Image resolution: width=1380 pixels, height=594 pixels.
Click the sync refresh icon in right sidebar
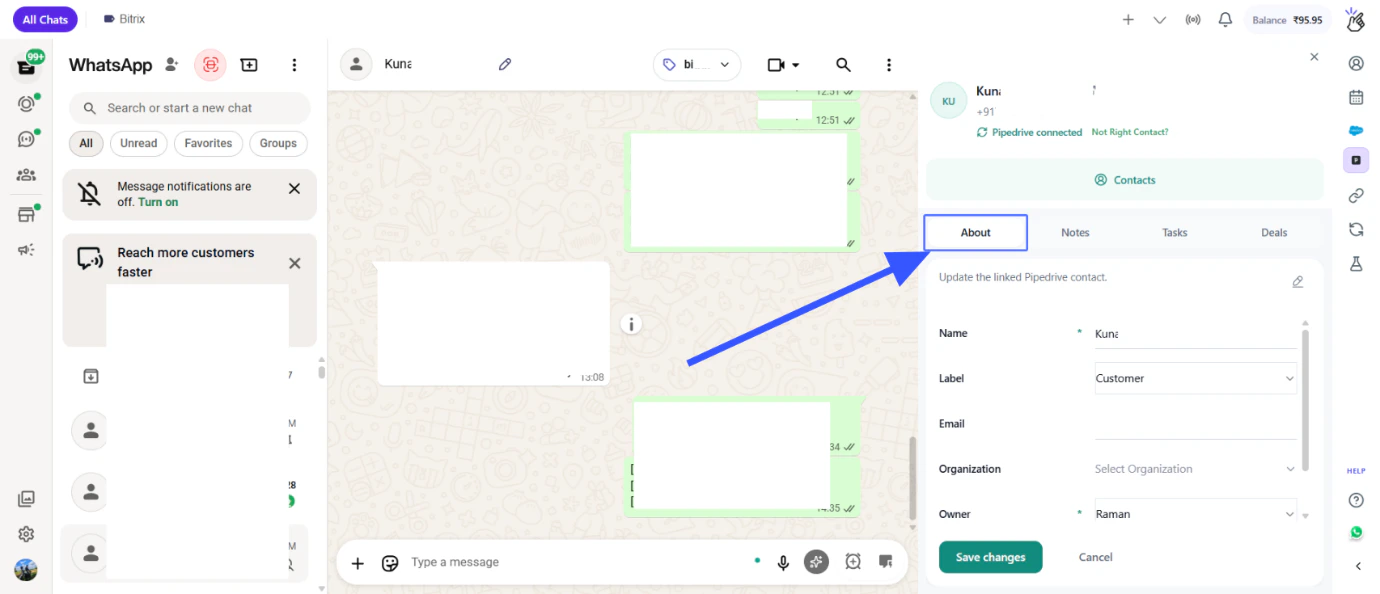pyautogui.click(x=1356, y=229)
